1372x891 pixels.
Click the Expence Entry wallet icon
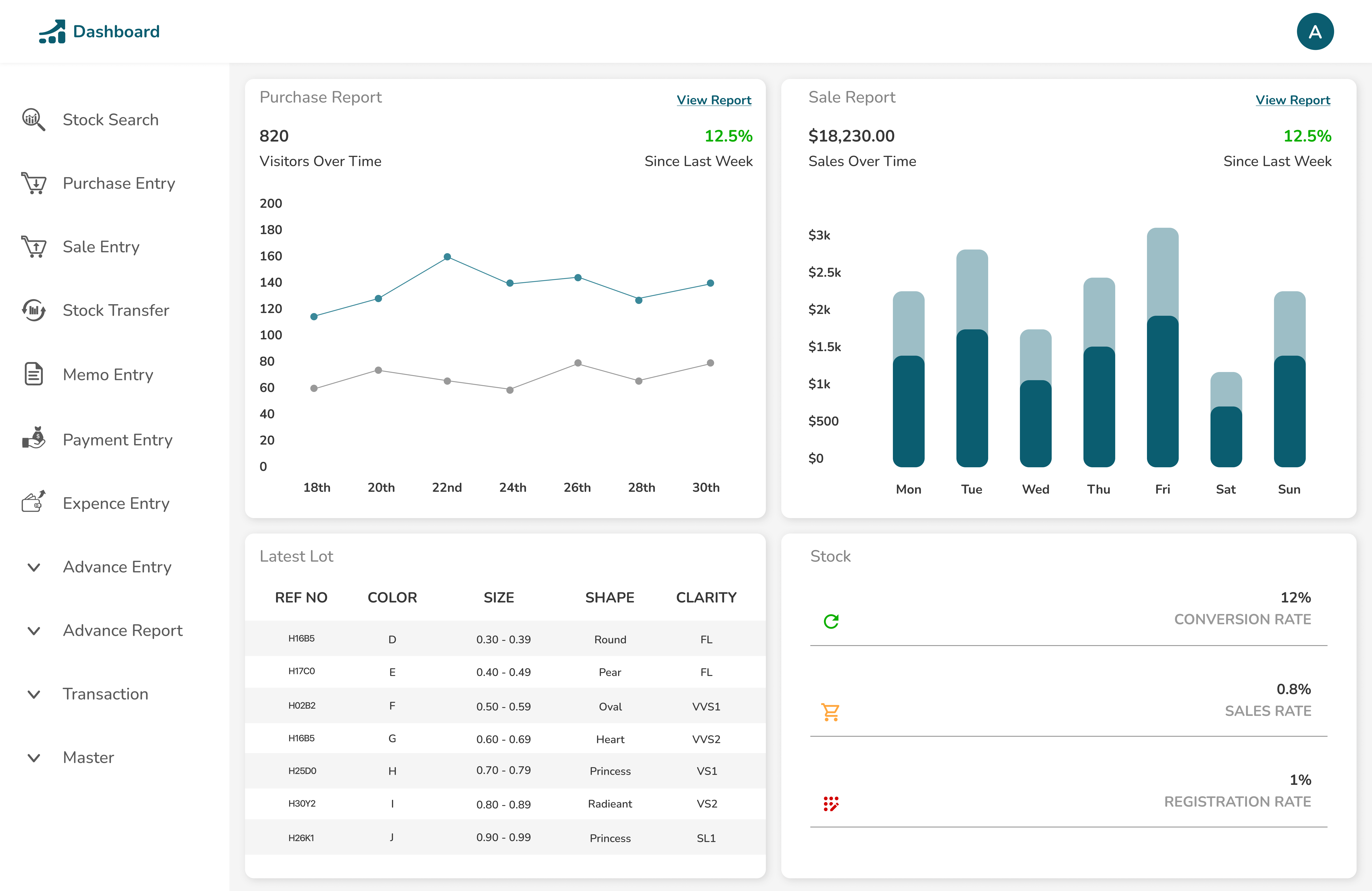[x=33, y=501]
